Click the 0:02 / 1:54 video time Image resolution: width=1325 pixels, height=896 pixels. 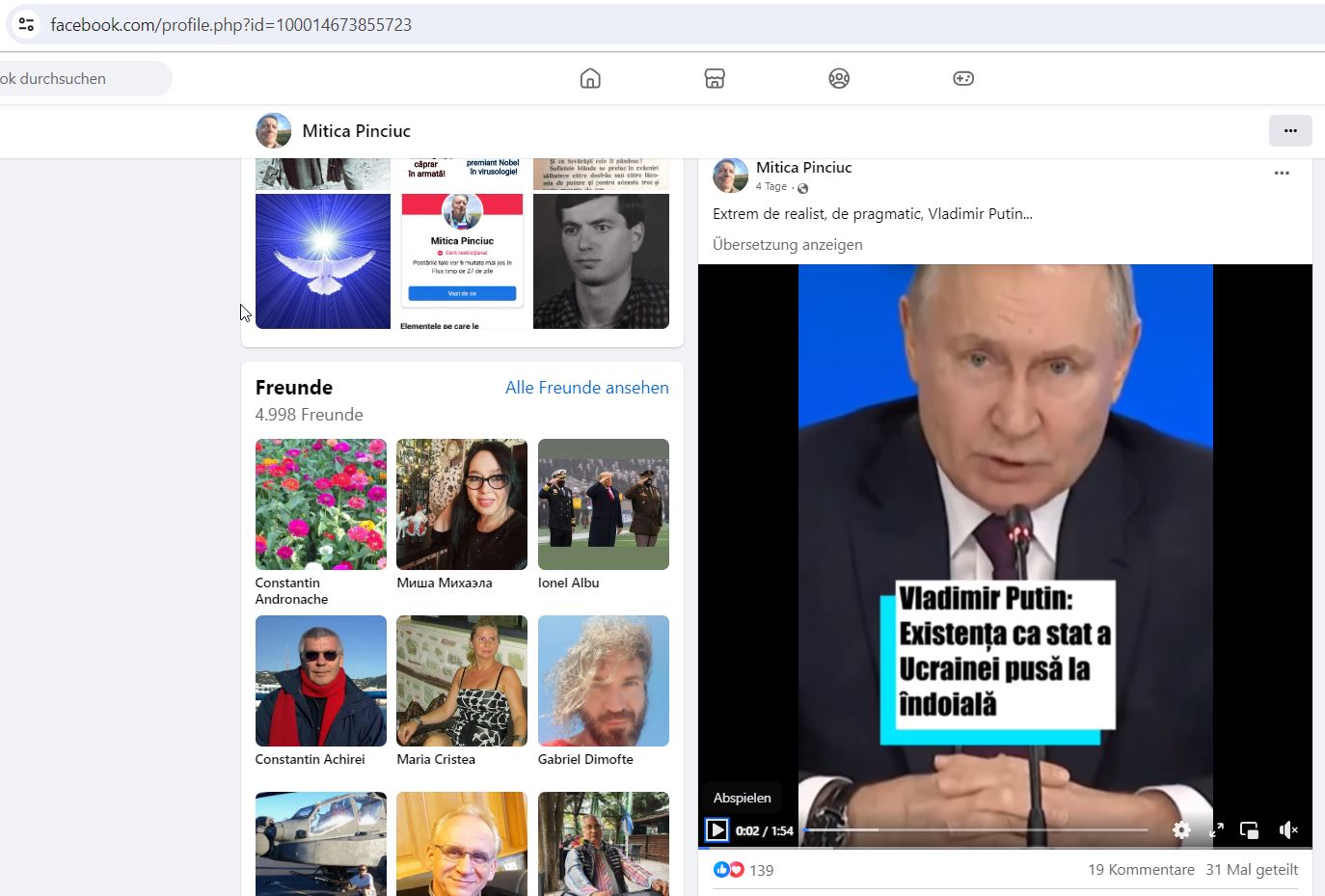pyautogui.click(x=764, y=830)
